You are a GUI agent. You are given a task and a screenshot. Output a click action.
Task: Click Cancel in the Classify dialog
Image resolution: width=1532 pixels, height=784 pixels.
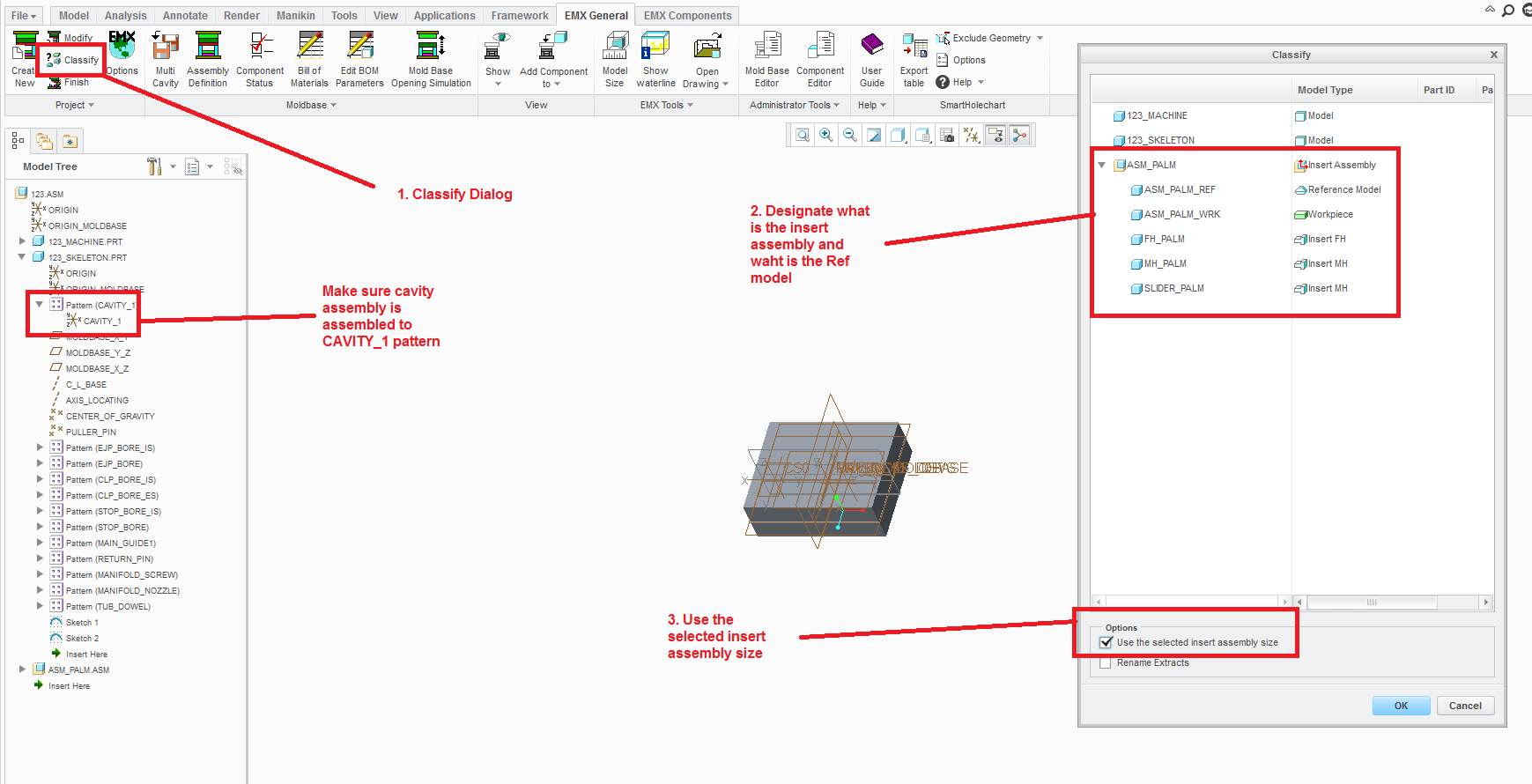click(x=1466, y=706)
